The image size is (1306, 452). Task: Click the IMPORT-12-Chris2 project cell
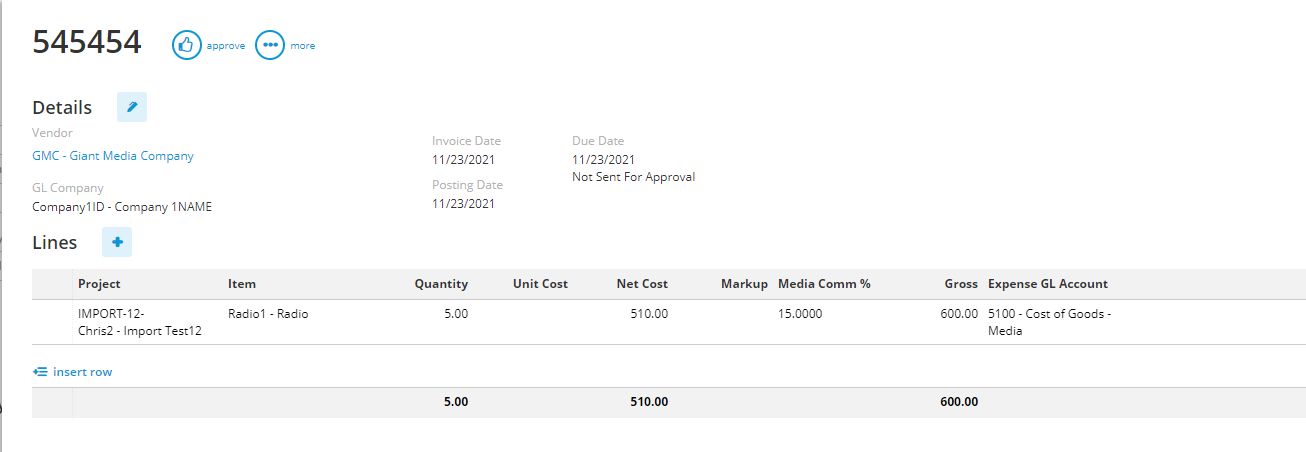point(140,322)
